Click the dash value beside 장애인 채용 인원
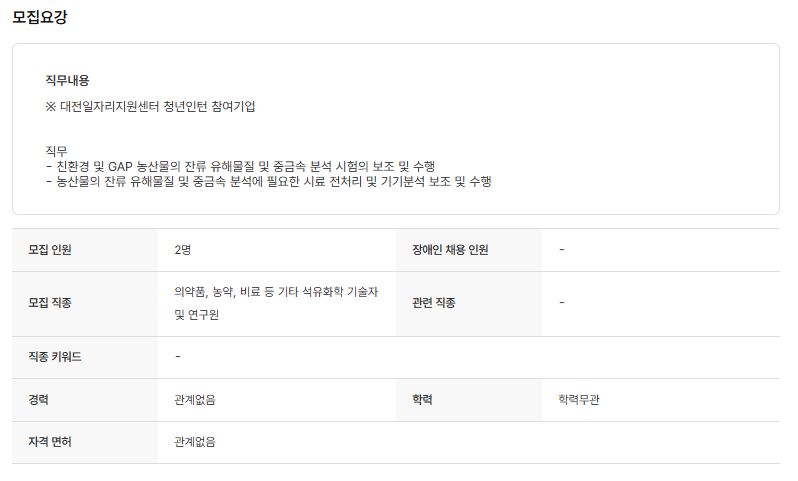 [562, 250]
